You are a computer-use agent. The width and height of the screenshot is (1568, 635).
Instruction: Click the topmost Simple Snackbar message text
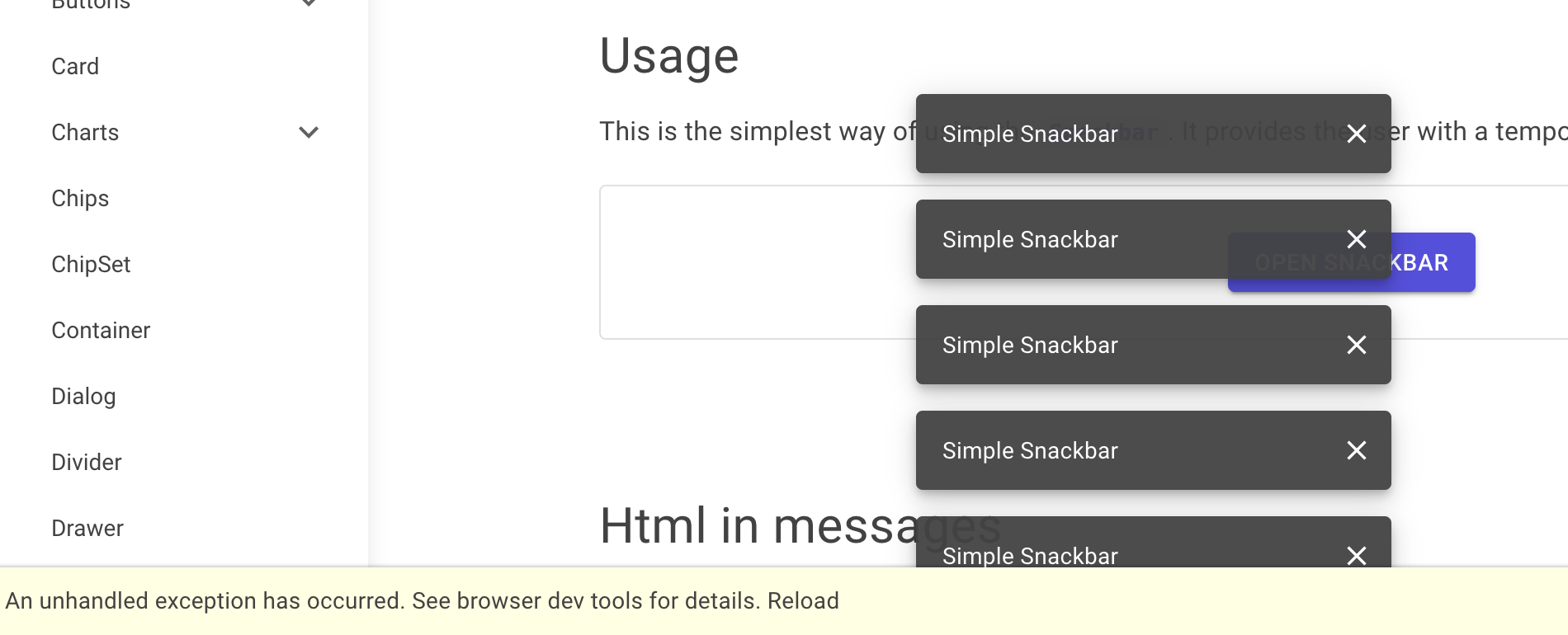(1030, 134)
